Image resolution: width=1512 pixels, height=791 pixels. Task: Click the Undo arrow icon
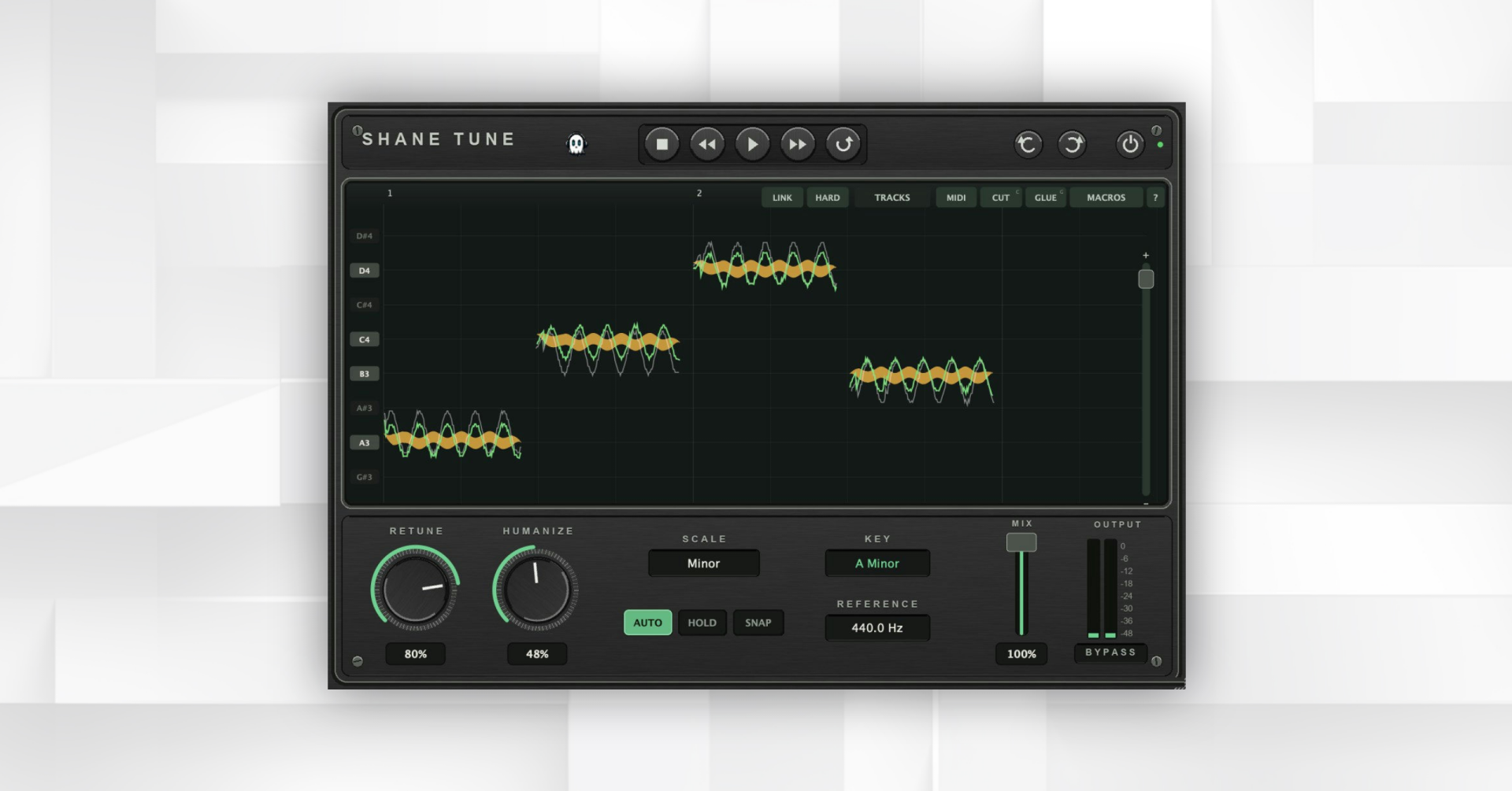coord(1028,144)
